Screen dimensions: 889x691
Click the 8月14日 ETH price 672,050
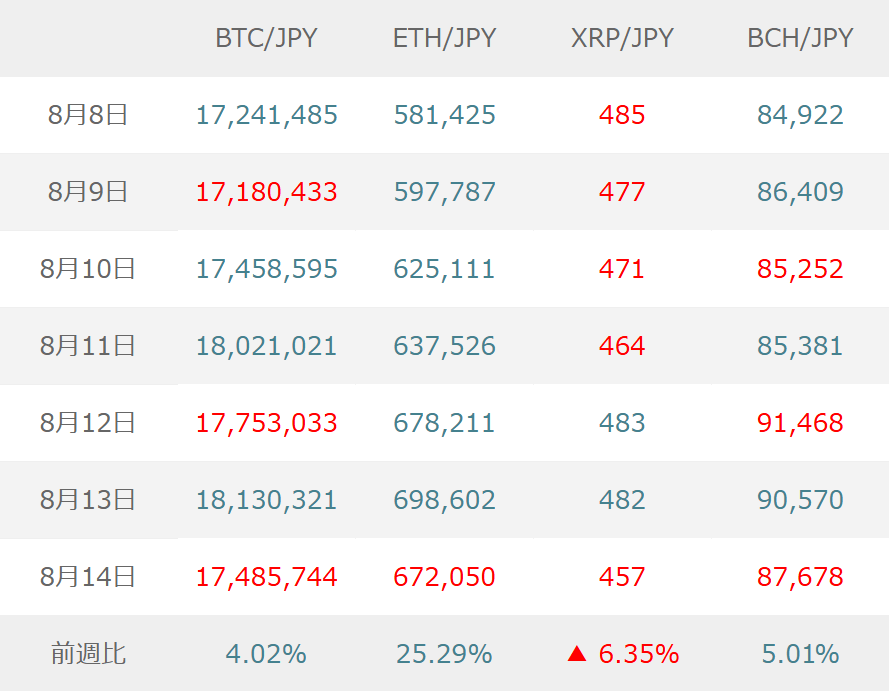[444, 577]
